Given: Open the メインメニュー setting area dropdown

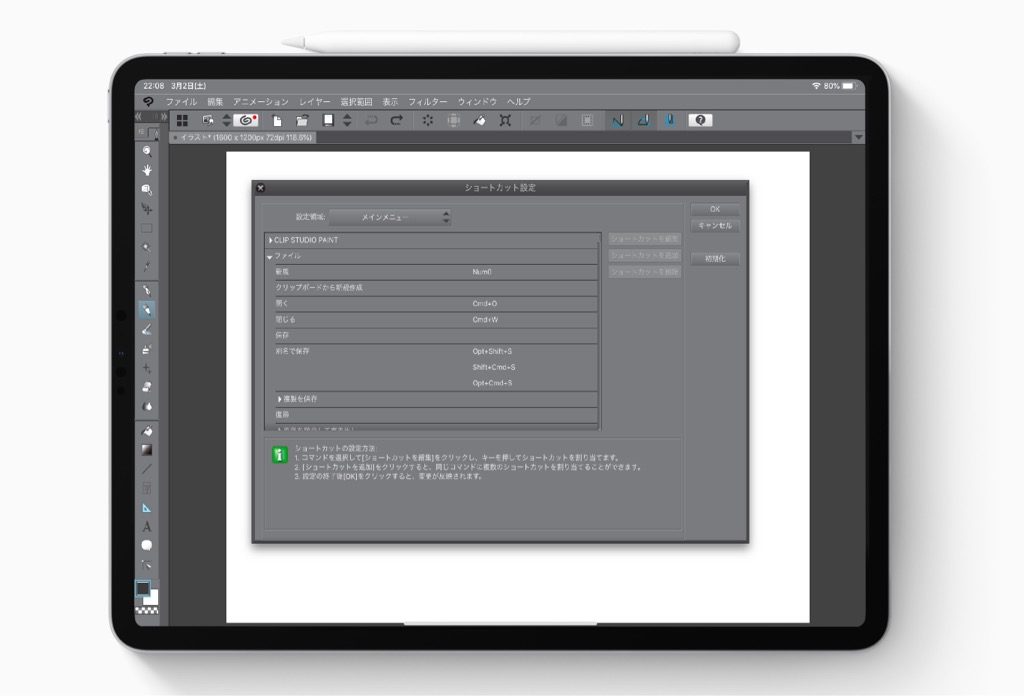Looking at the screenshot, I should (390, 217).
